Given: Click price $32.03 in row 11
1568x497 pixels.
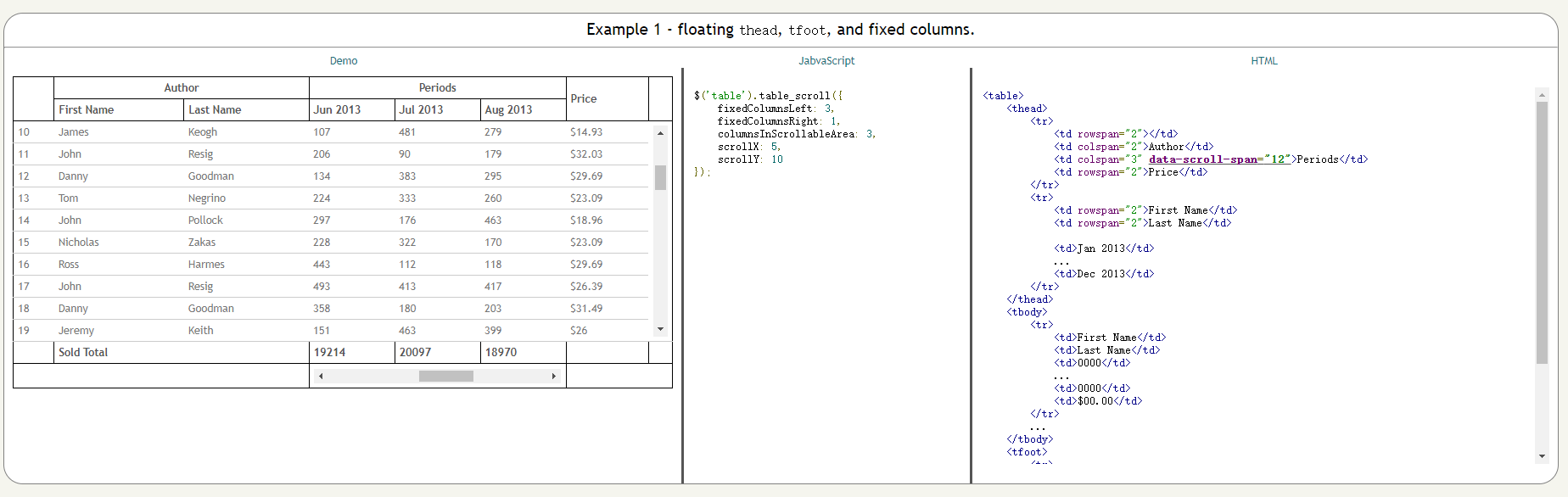Looking at the screenshot, I should (x=586, y=154).
